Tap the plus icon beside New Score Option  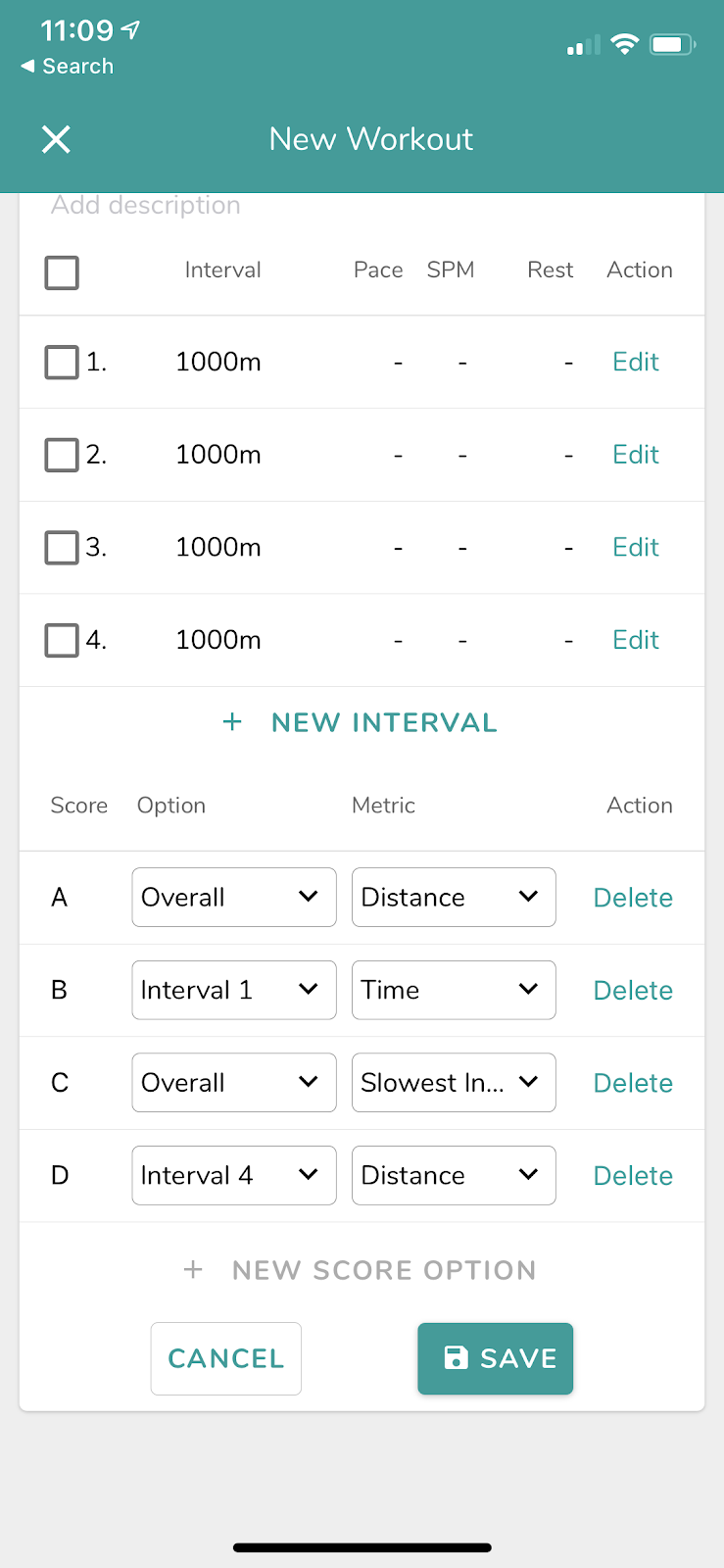193,1270
